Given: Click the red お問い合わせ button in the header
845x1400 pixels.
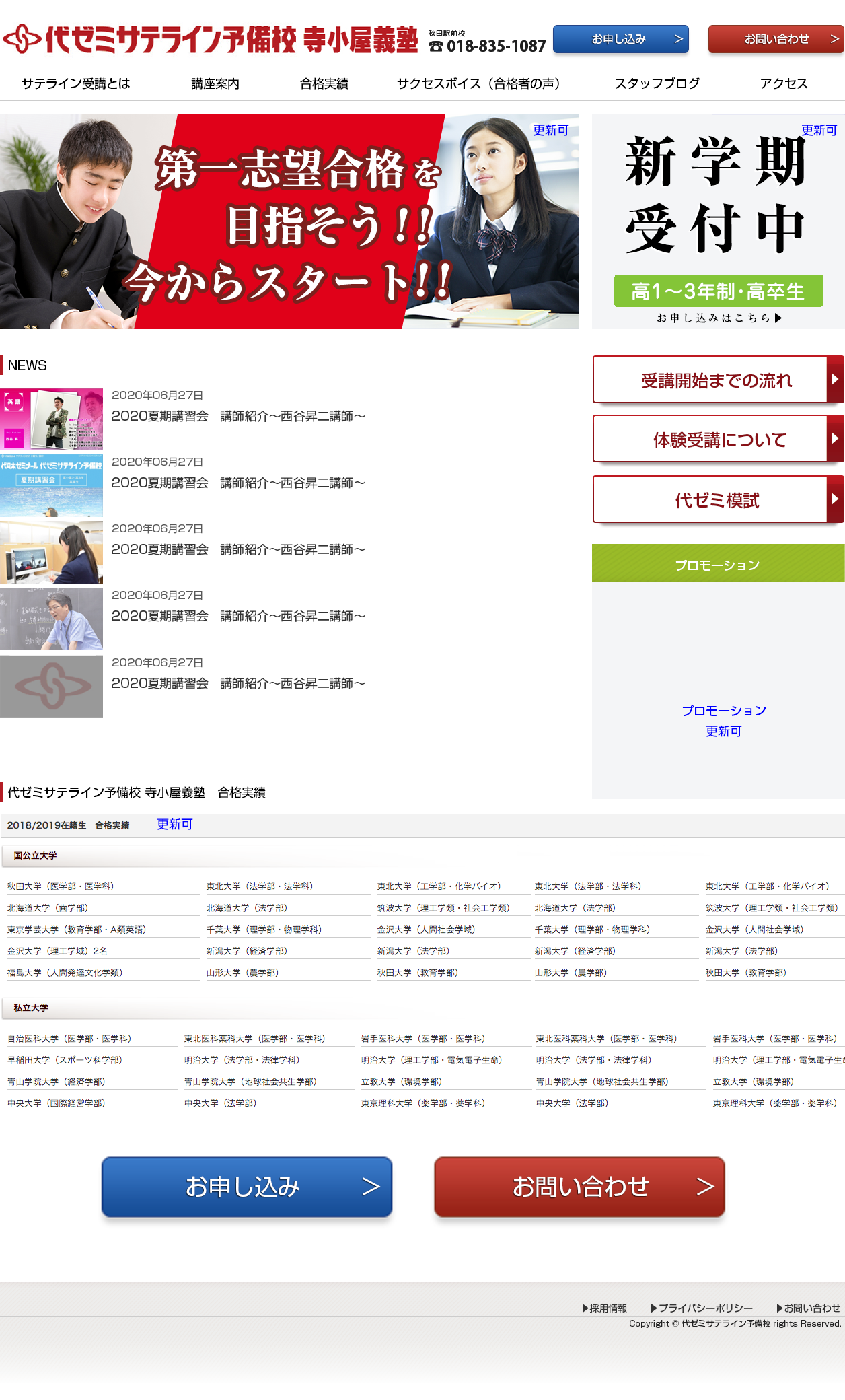Looking at the screenshot, I should tap(776, 39).
